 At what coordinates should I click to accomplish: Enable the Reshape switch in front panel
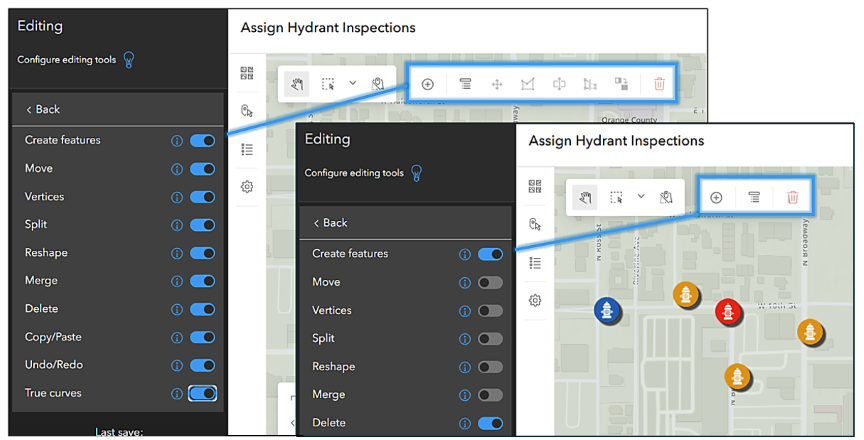tap(490, 367)
